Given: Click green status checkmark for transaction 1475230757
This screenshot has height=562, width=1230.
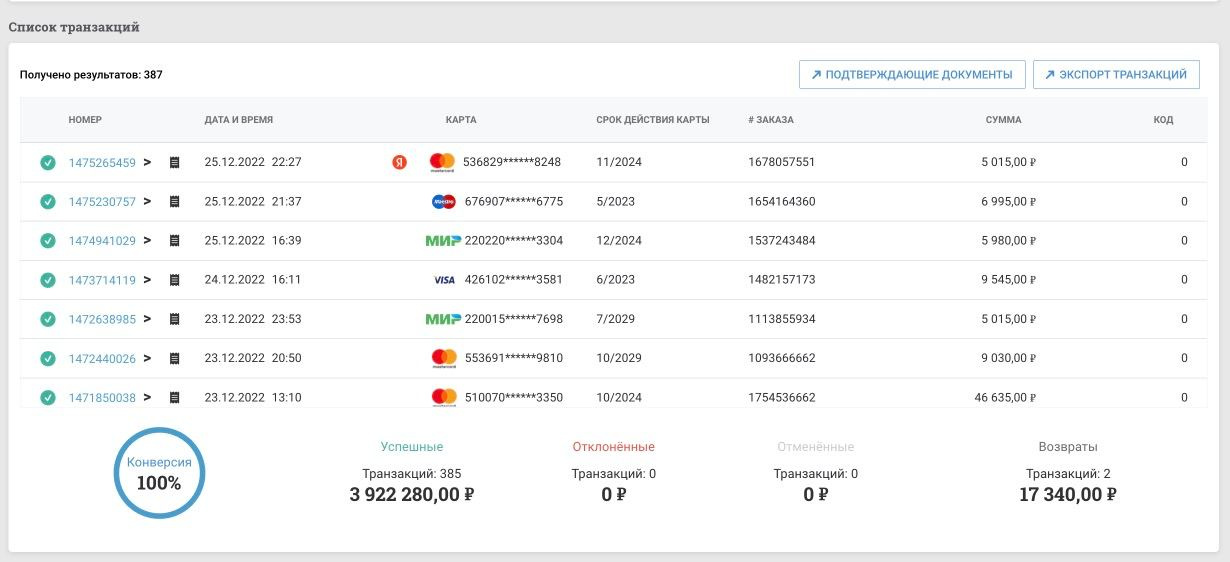Looking at the screenshot, I should [47, 202].
